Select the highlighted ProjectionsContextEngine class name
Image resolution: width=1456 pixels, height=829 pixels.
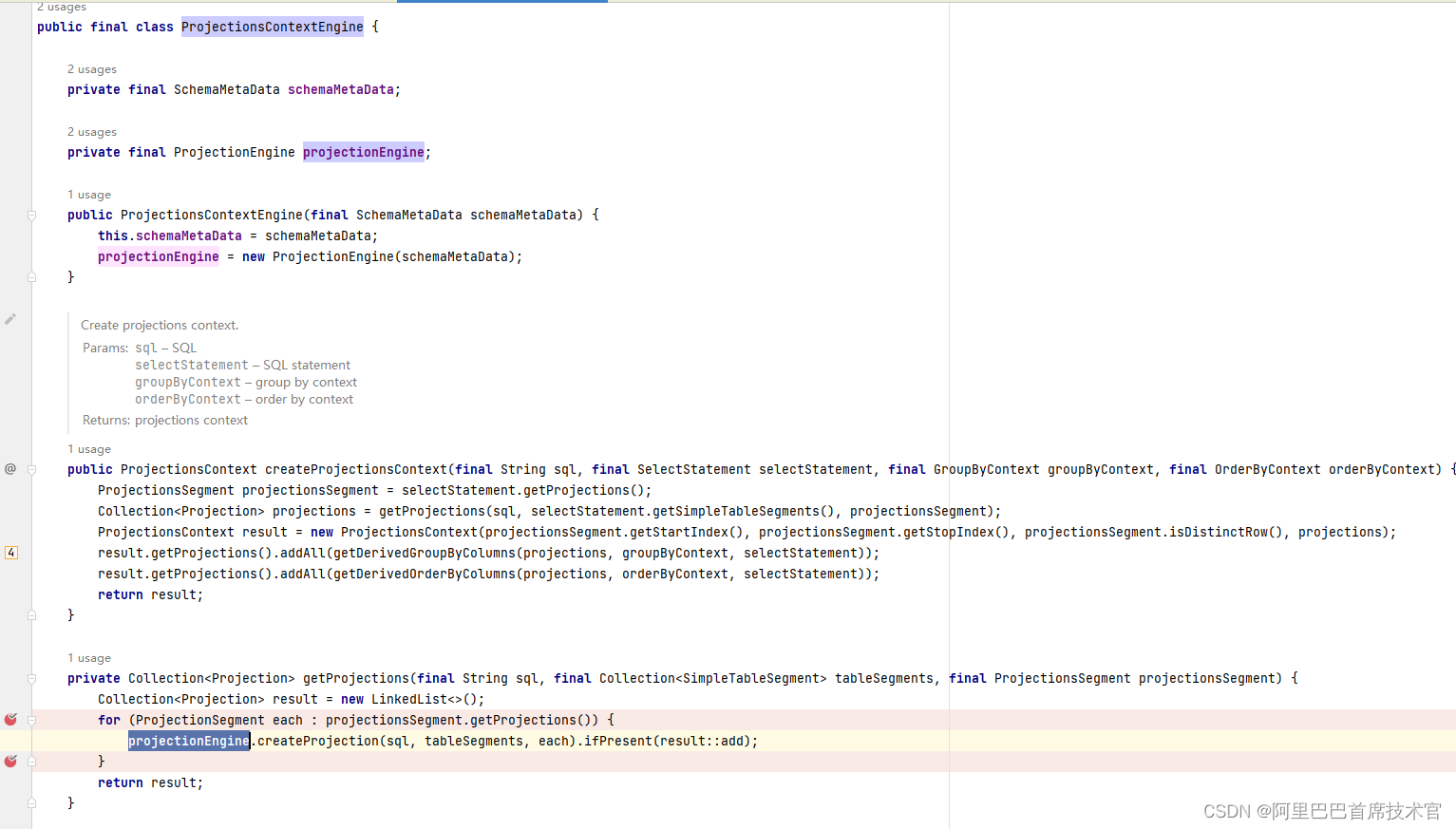click(x=272, y=27)
